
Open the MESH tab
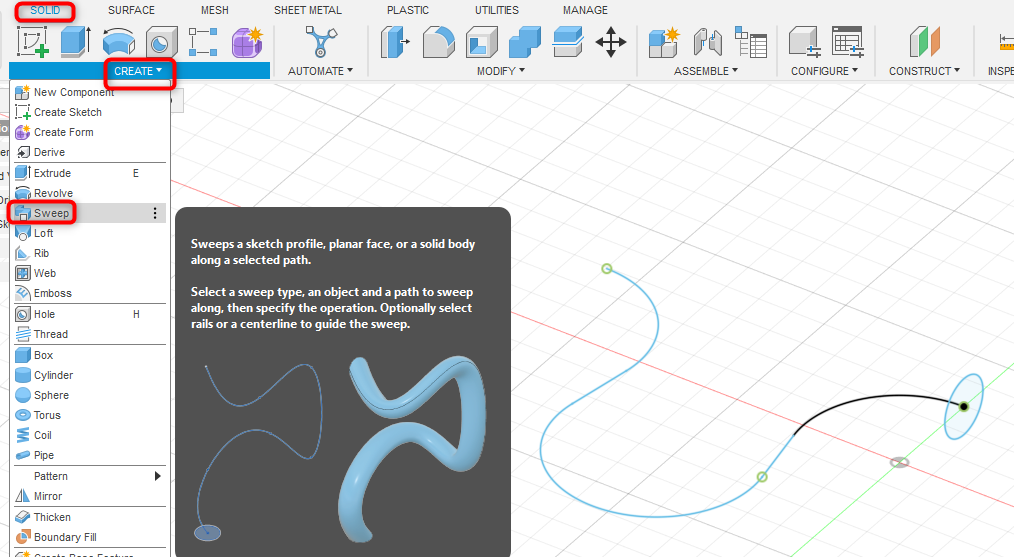pos(215,10)
